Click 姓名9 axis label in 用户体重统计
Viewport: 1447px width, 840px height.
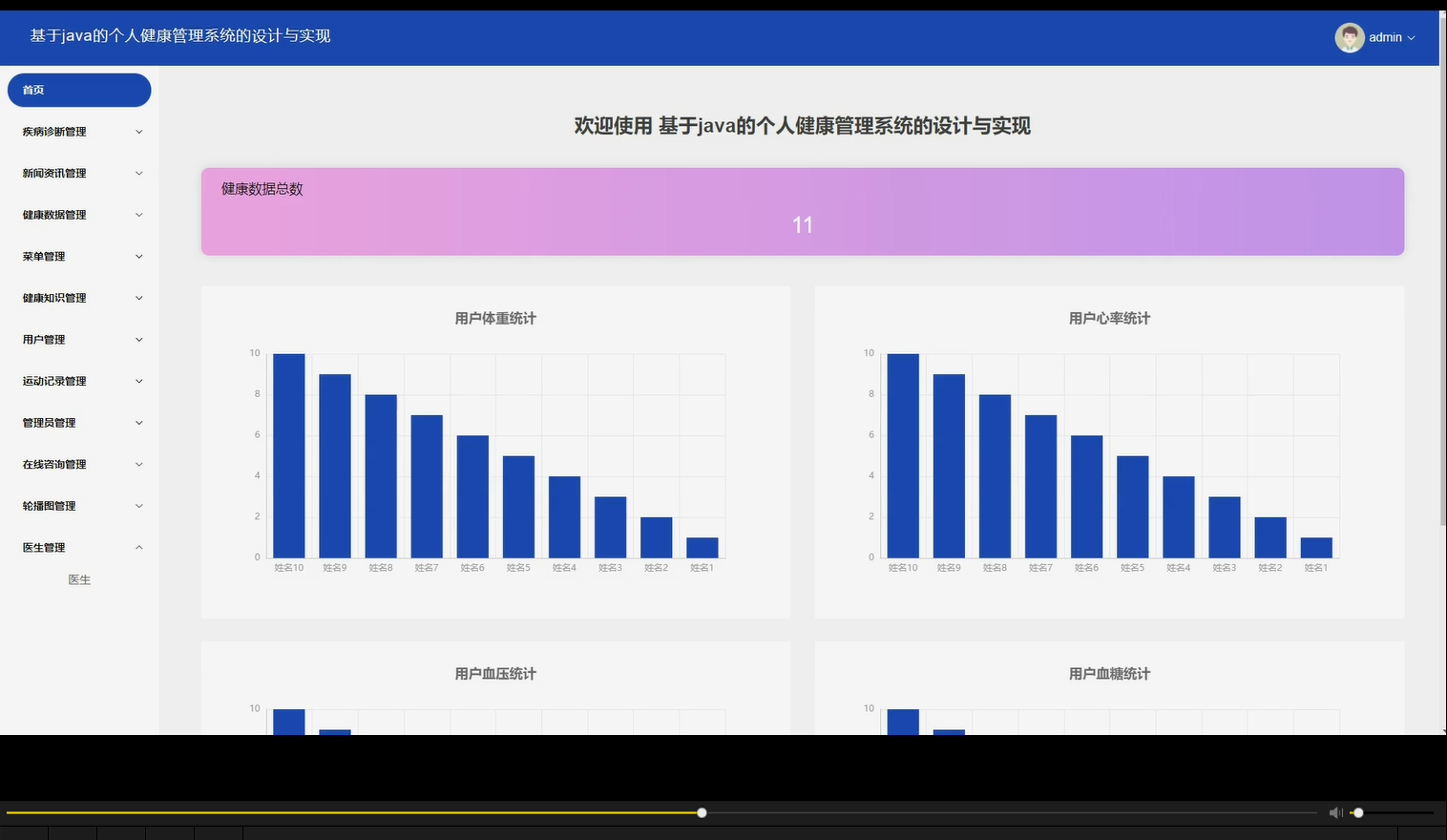335,568
